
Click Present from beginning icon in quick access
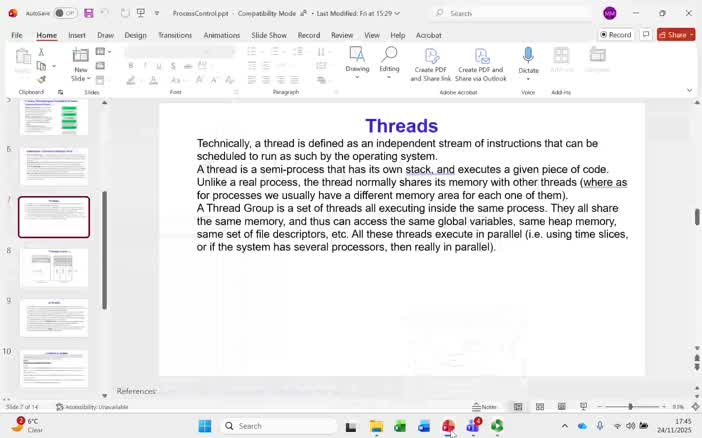pyautogui.click(x=141, y=13)
